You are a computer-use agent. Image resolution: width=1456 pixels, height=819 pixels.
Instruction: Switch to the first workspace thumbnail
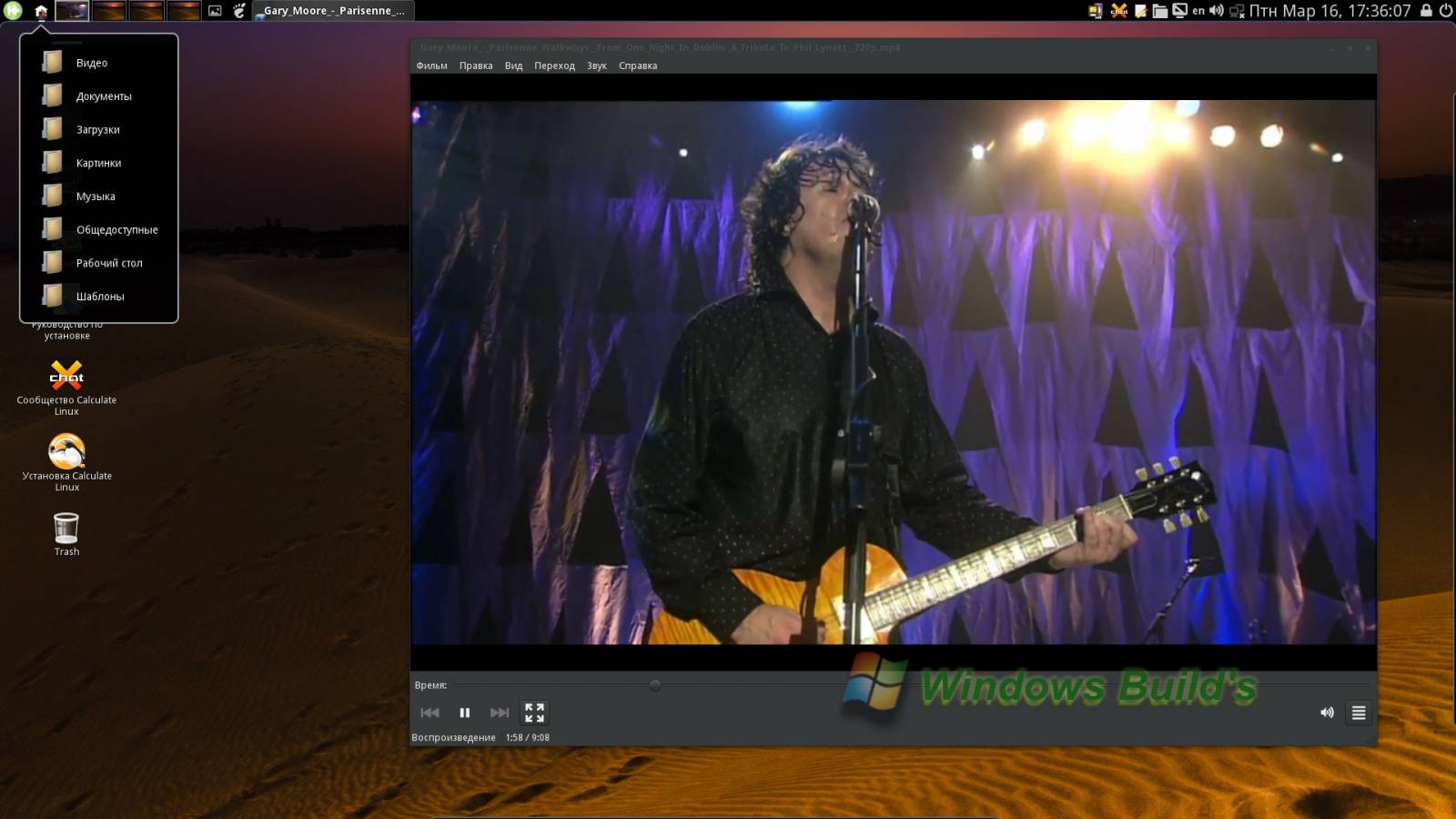[x=73, y=11]
